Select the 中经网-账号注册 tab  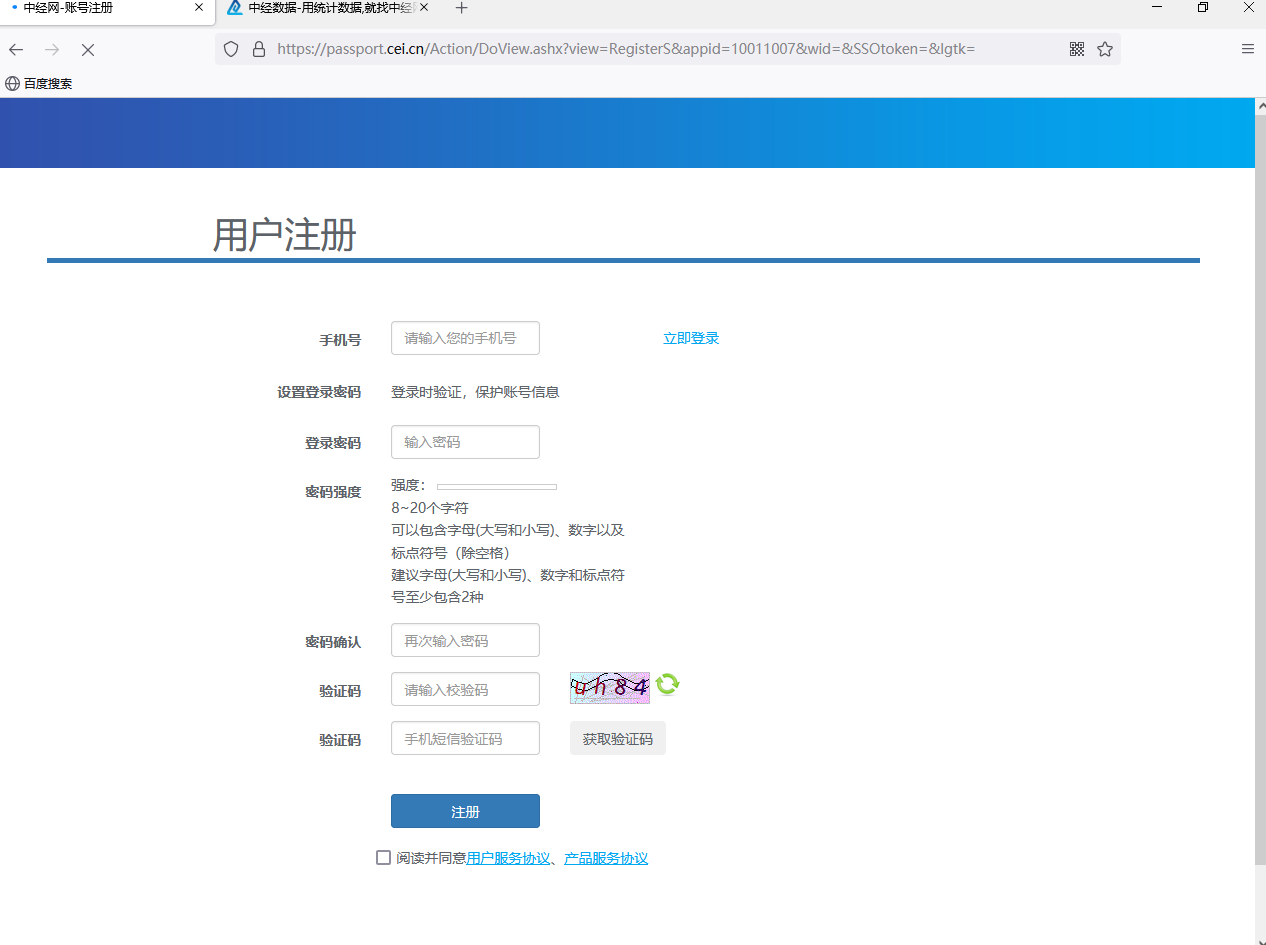pyautogui.click(x=100, y=8)
